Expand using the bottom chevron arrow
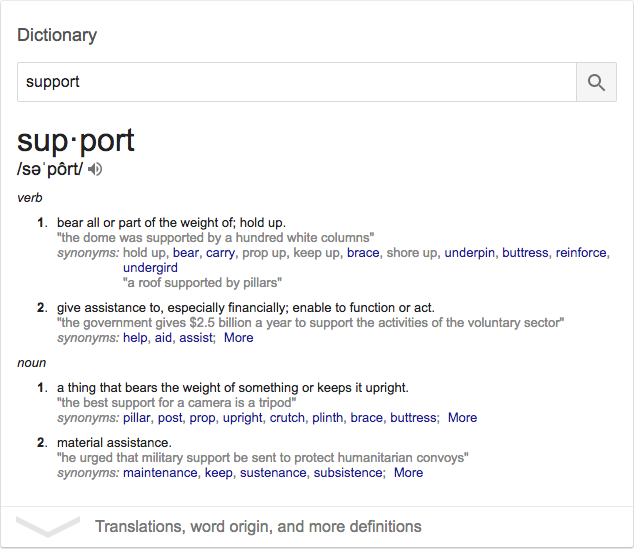The width and height of the screenshot is (640, 549). pyautogui.click(x=48, y=526)
